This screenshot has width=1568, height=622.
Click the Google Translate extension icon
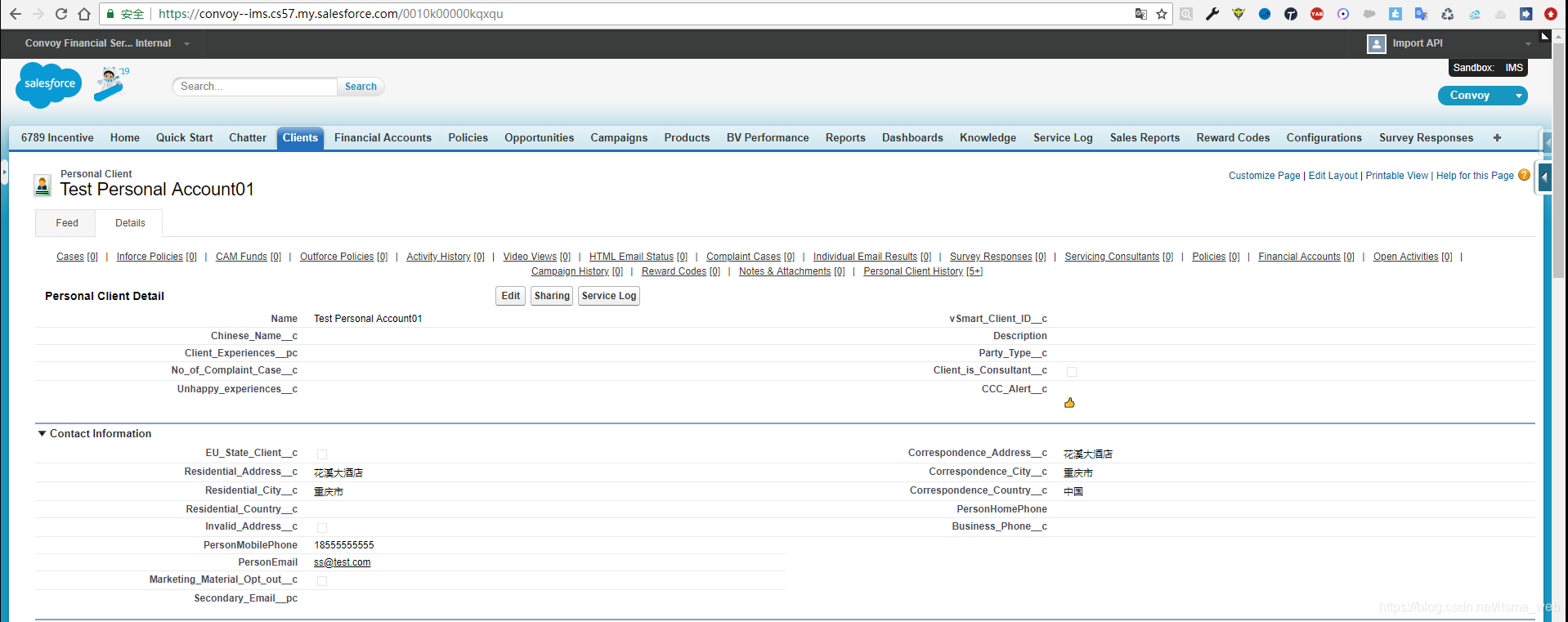click(x=1422, y=14)
